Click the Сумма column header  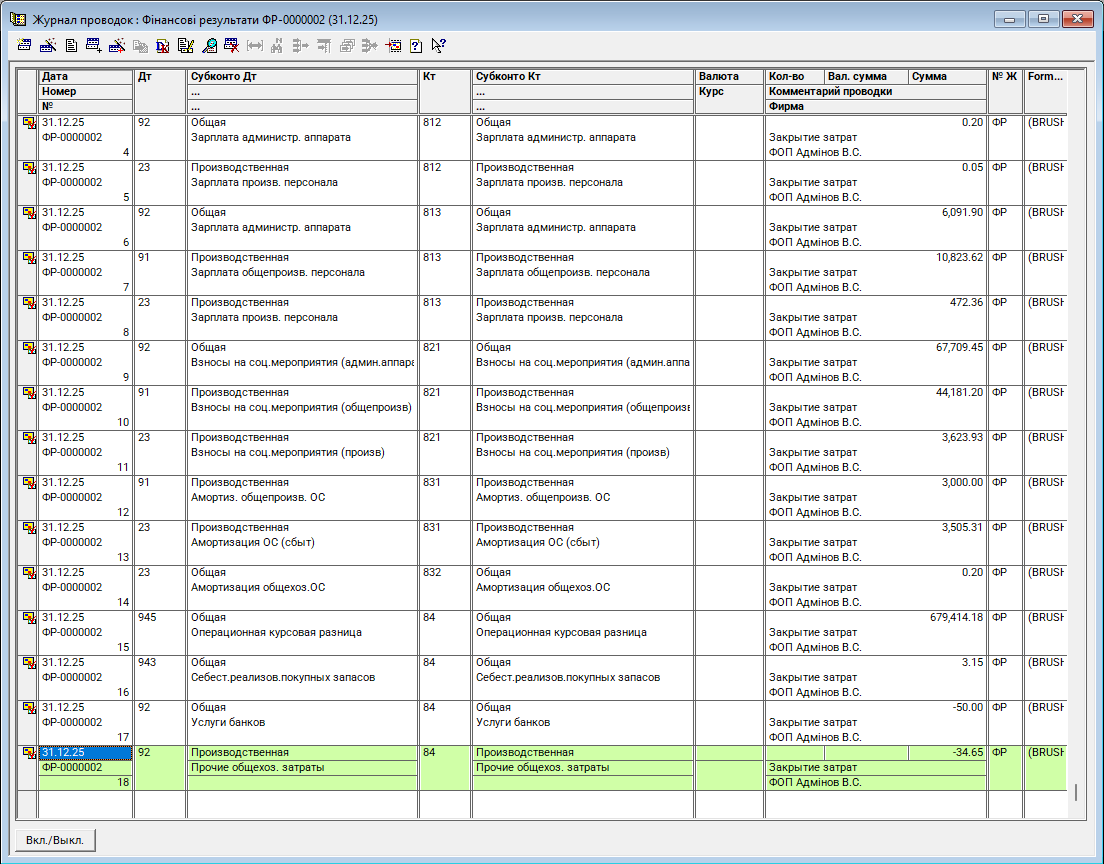pos(946,77)
